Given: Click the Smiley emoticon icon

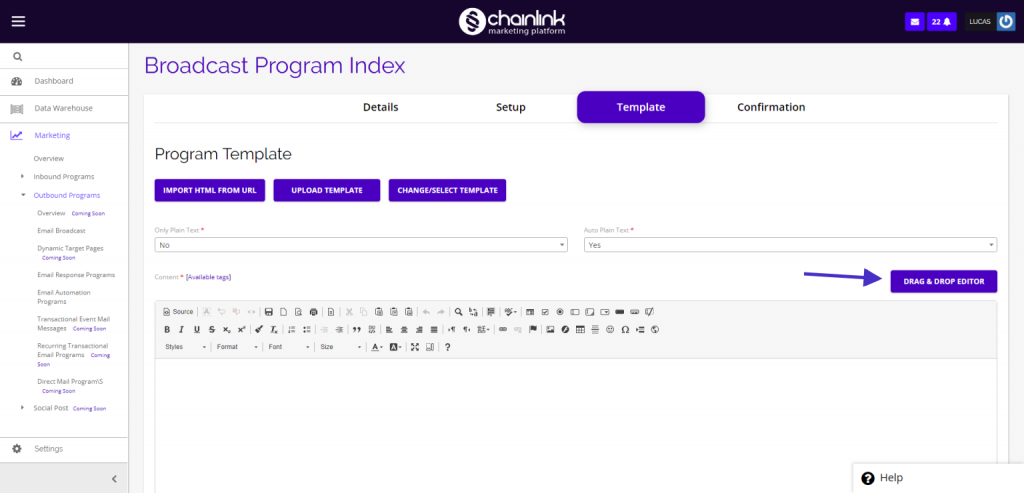Looking at the screenshot, I should [610, 329].
